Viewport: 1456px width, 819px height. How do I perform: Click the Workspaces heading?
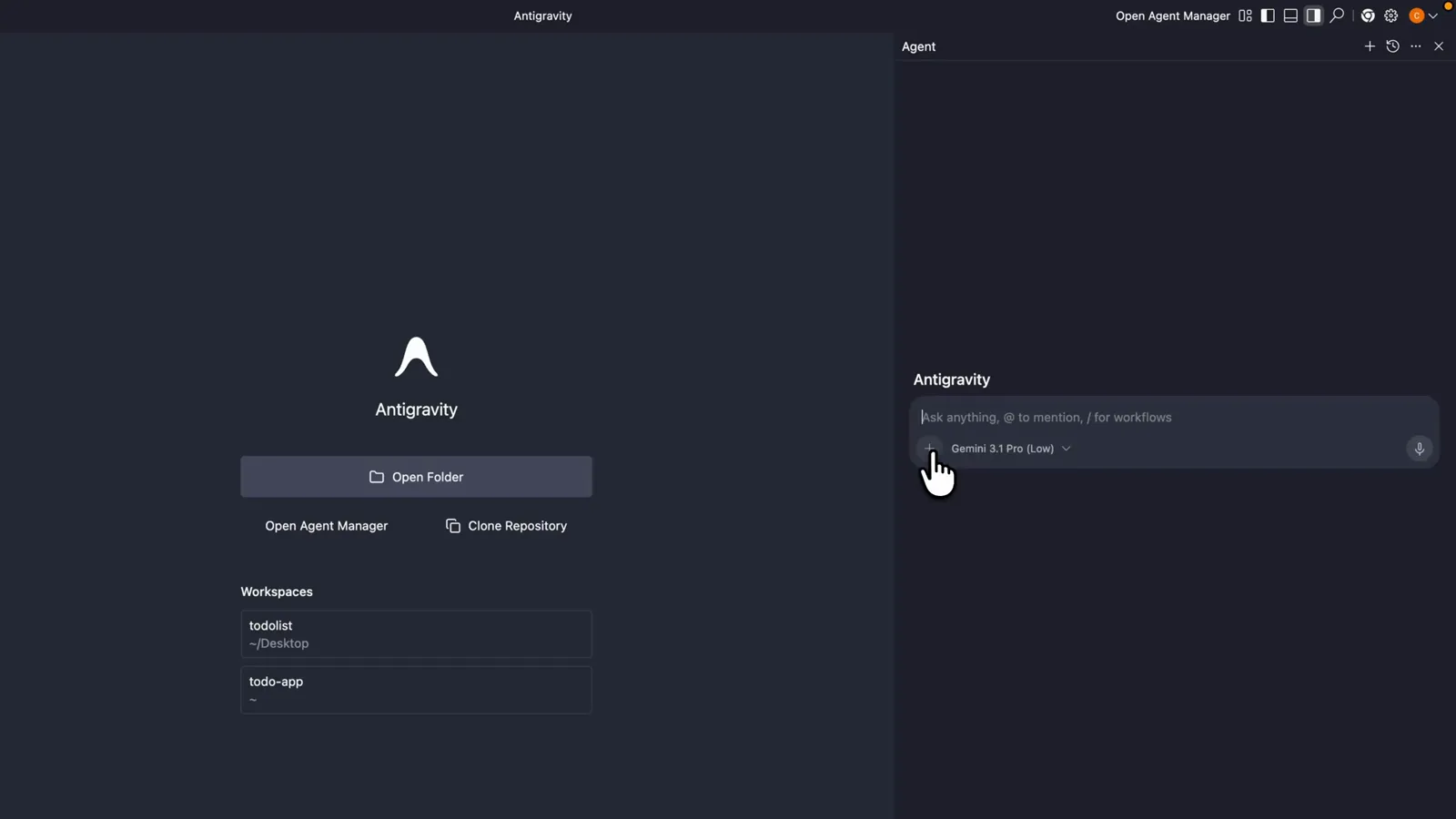[x=277, y=591]
